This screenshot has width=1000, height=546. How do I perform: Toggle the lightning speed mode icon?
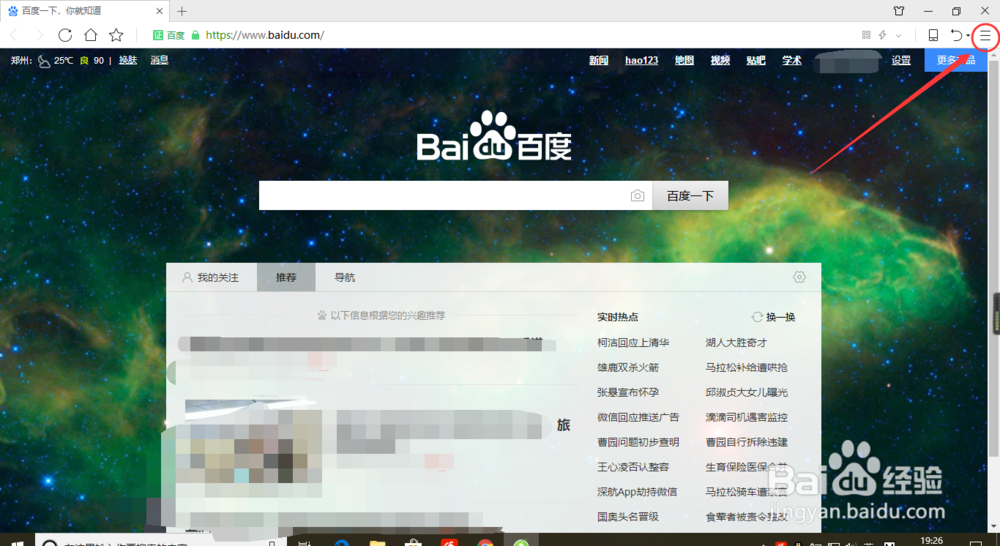click(x=883, y=35)
